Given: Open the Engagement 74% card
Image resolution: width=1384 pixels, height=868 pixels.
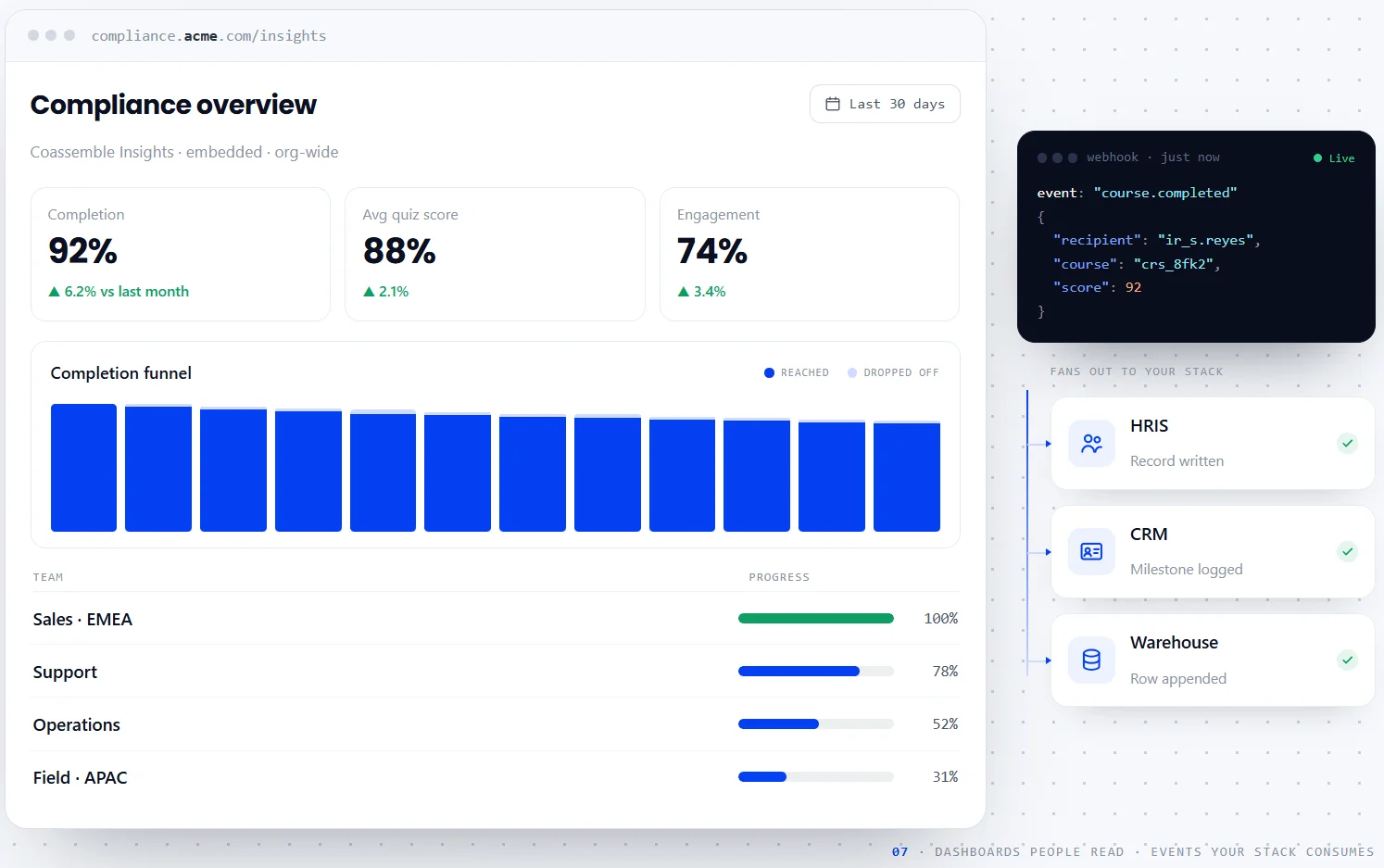Looking at the screenshot, I should point(810,254).
